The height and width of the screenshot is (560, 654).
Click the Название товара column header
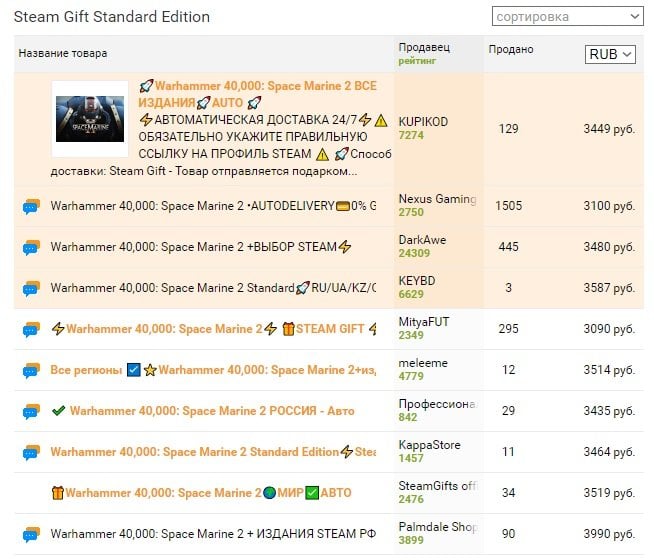tap(63, 53)
